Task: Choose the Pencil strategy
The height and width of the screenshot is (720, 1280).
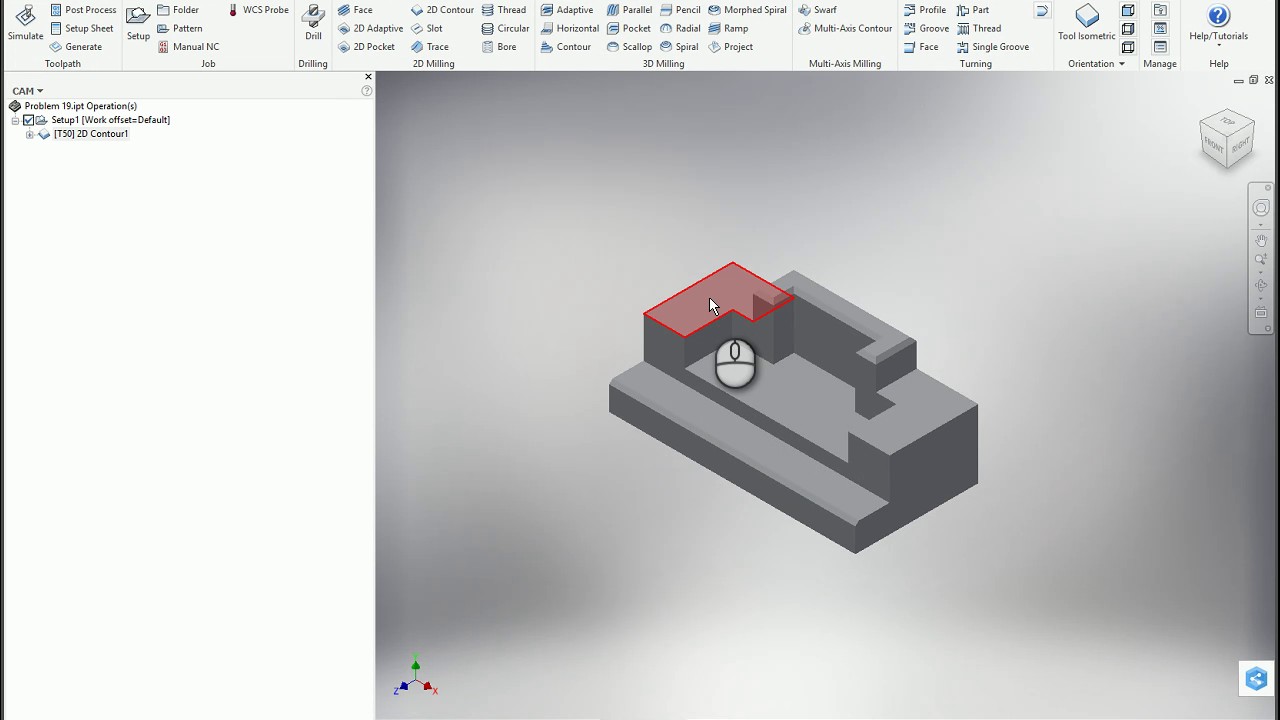Action: point(680,10)
